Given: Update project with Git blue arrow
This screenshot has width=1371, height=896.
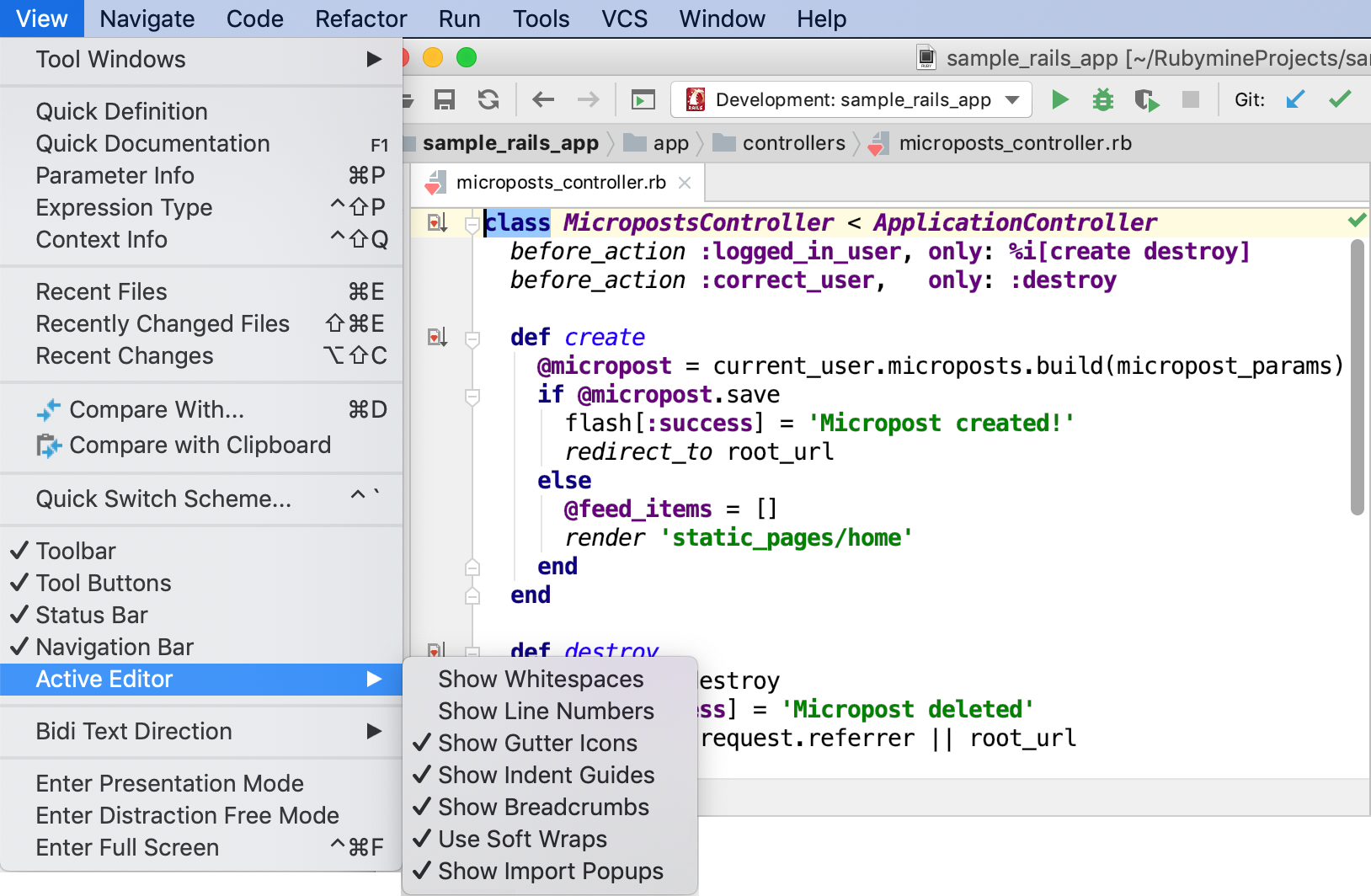Looking at the screenshot, I should click(x=1295, y=100).
